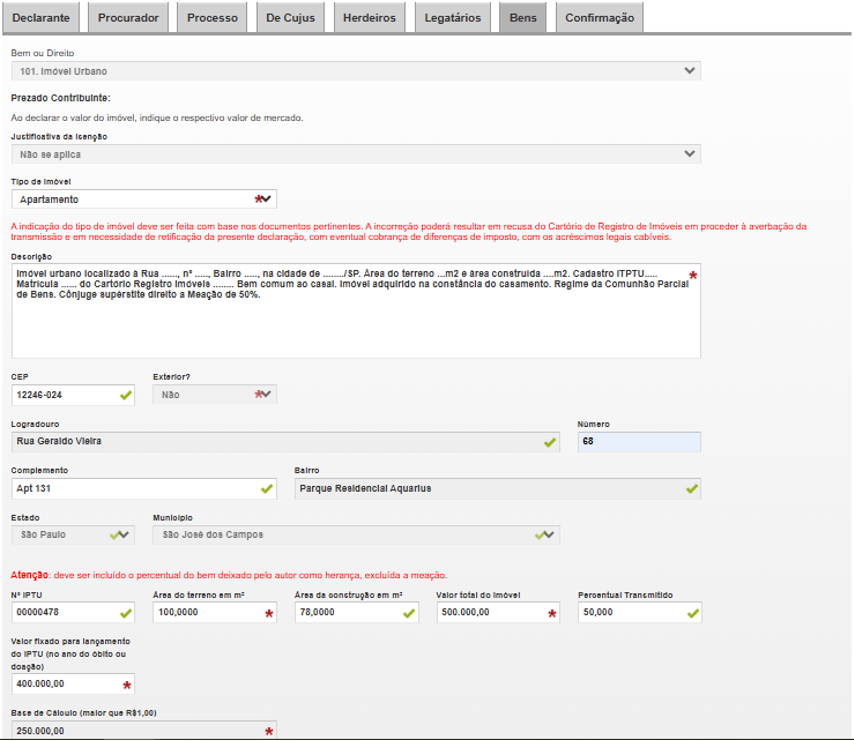Switch to the Legatários tab
854x741 pixels.
click(452, 17)
